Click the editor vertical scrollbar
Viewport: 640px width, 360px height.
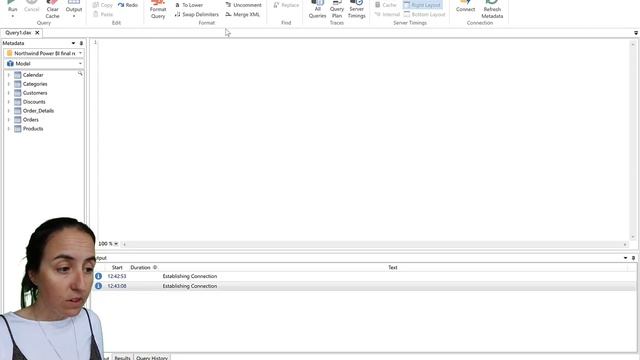pyautogui.click(x=633, y=140)
